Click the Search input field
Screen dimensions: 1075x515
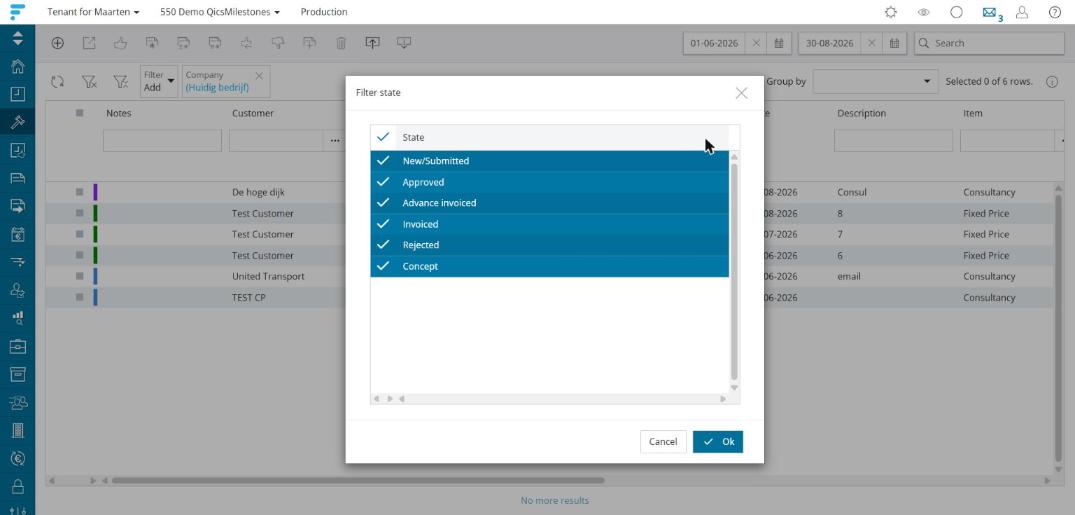989,43
